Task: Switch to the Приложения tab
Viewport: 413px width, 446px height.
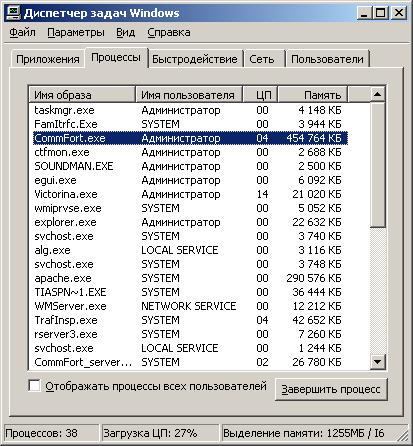Action: tap(48, 59)
